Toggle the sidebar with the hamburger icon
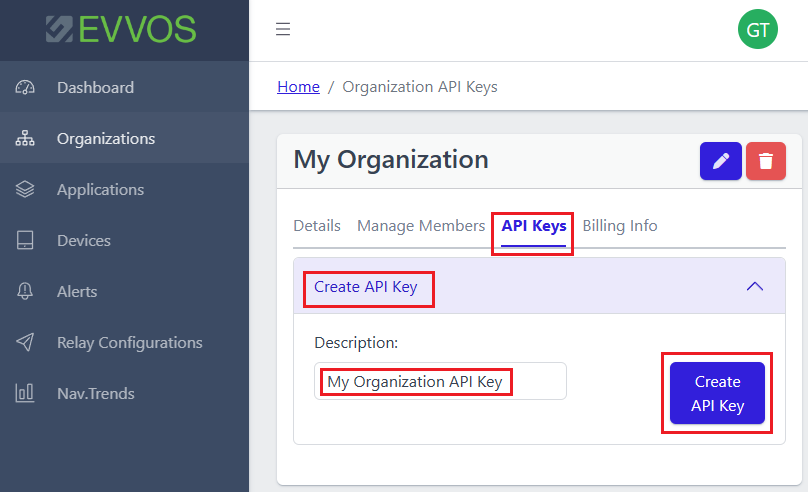 283,29
